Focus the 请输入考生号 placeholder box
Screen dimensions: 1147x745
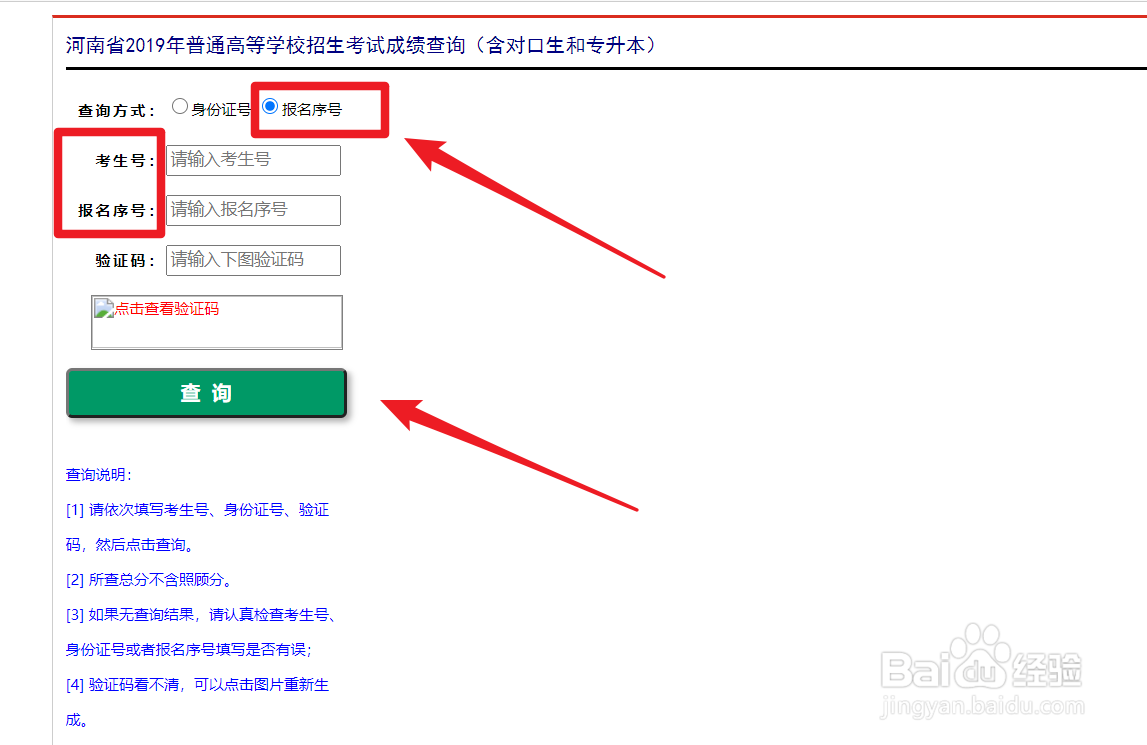point(252,160)
